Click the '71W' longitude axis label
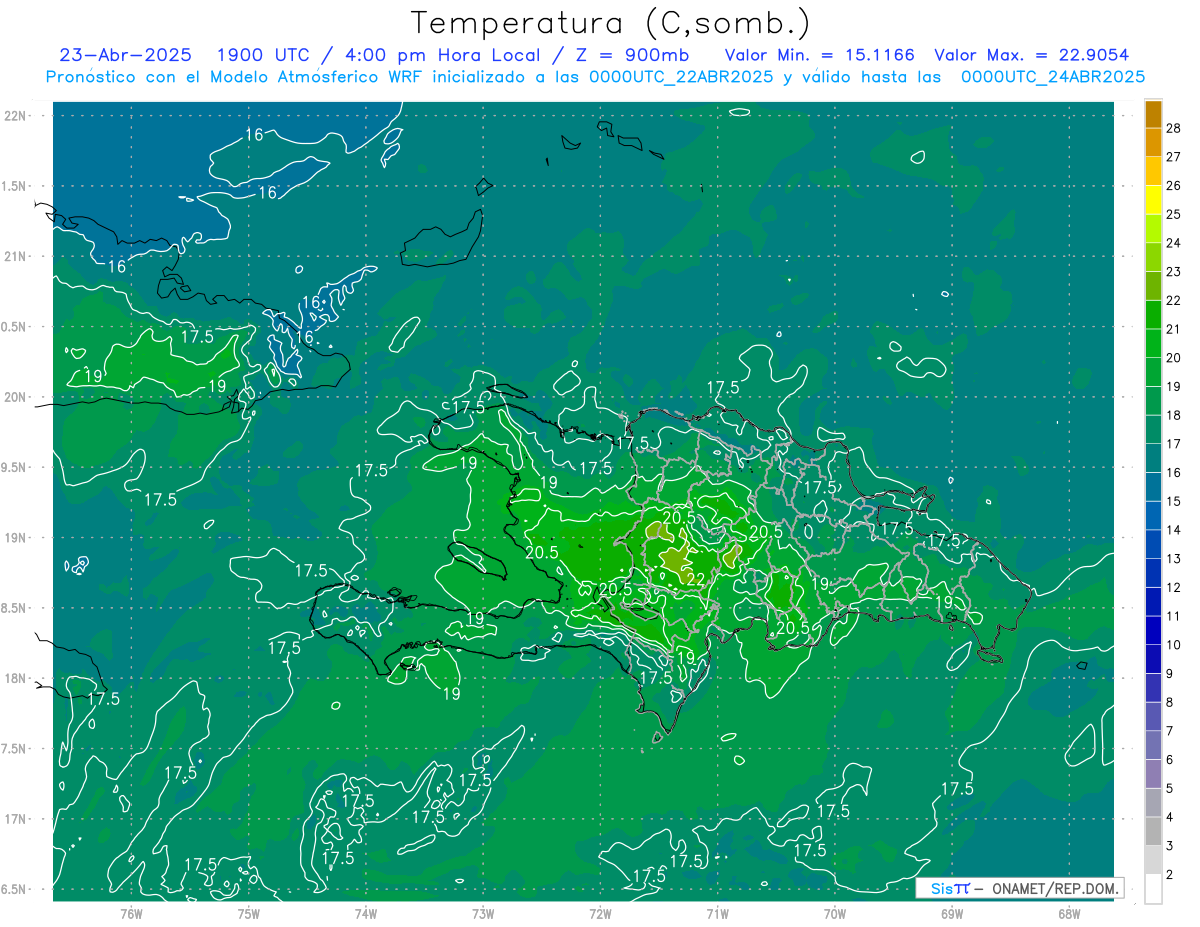 coord(717,914)
